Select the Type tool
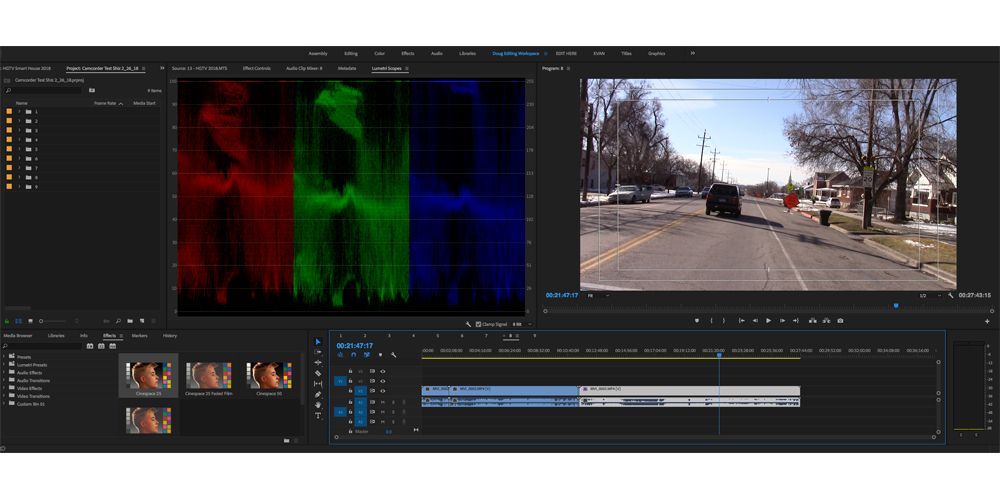 pyautogui.click(x=318, y=415)
